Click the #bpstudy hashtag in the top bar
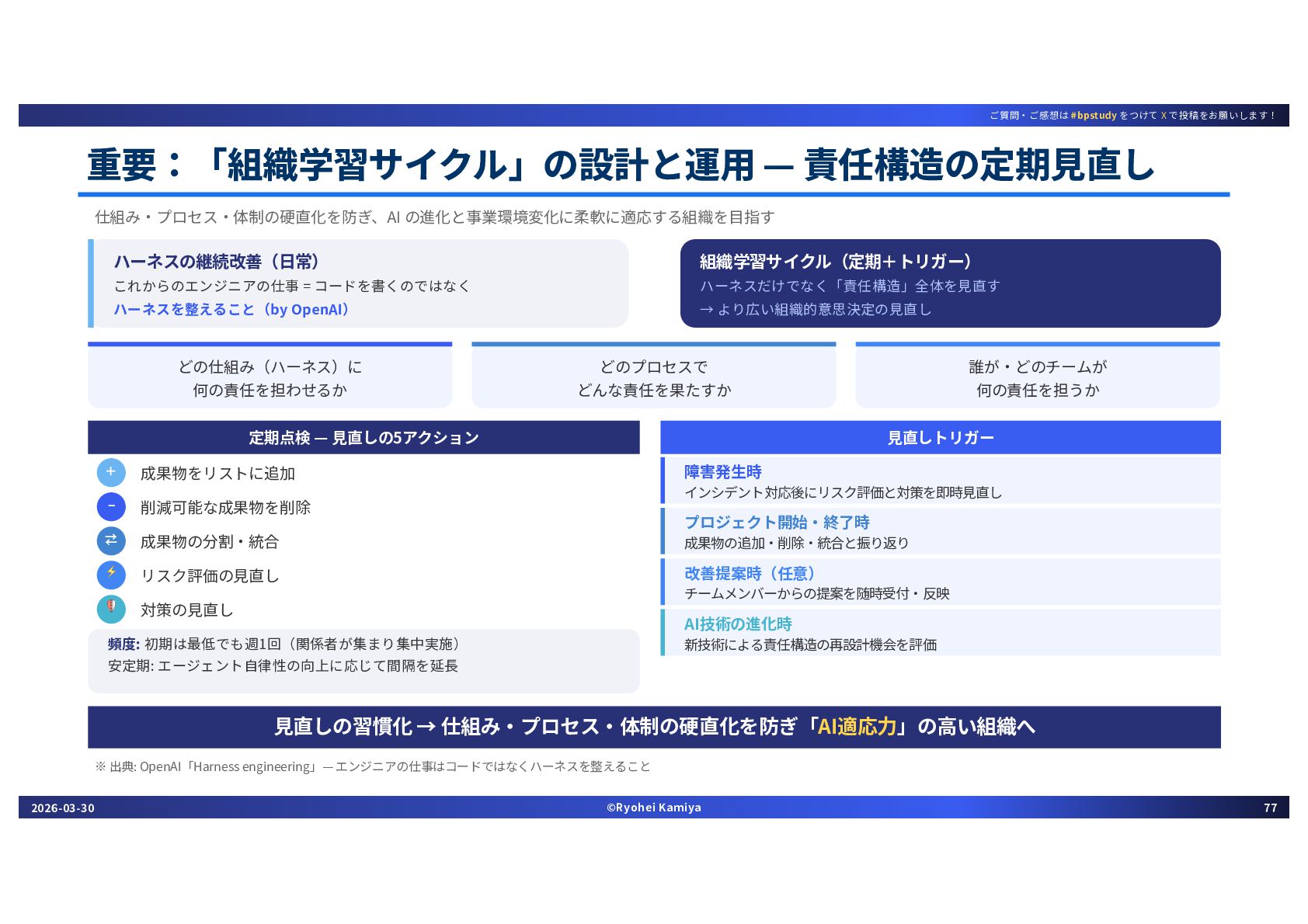The image size is (1308, 924). click(x=1094, y=116)
